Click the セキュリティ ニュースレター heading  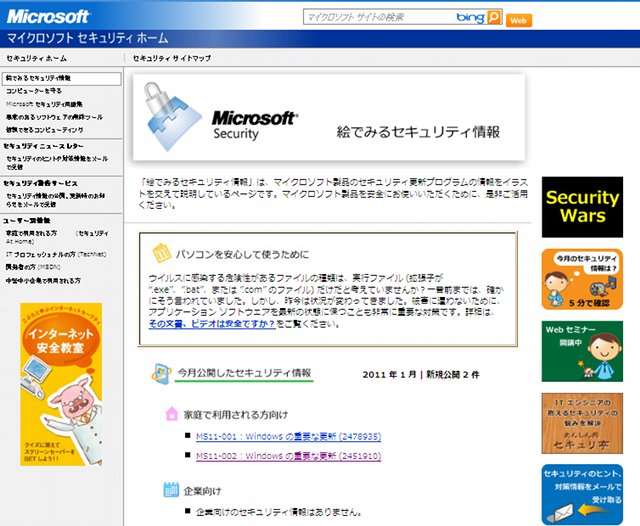click(43, 146)
